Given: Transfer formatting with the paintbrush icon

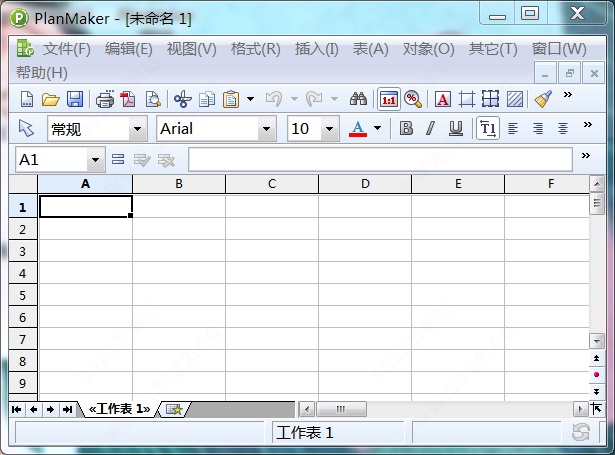Looking at the screenshot, I should (543, 99).
